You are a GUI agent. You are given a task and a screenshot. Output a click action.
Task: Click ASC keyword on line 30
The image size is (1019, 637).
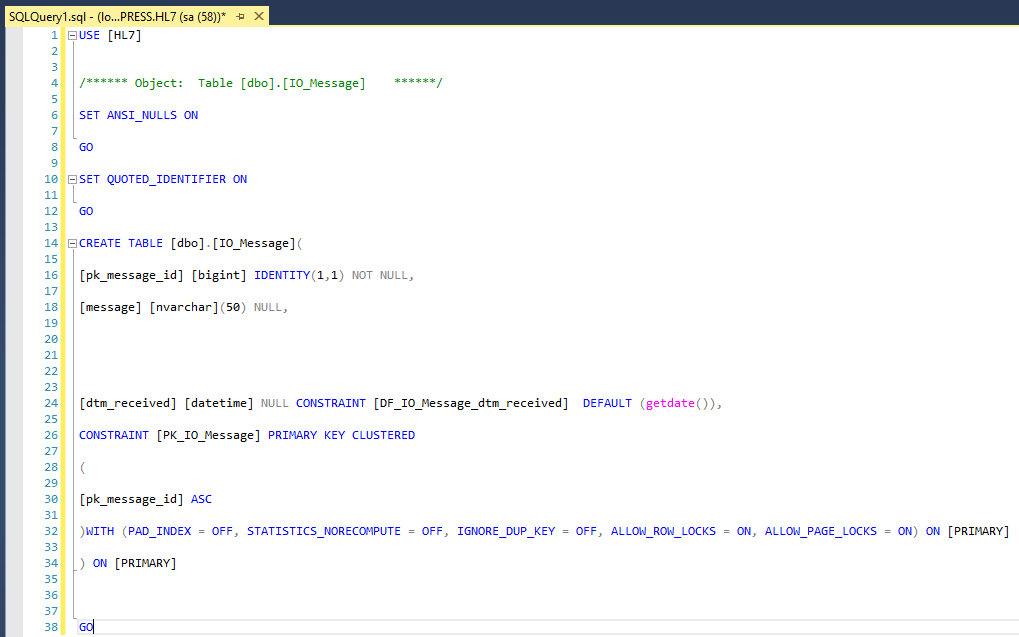(x=201, y=499)
